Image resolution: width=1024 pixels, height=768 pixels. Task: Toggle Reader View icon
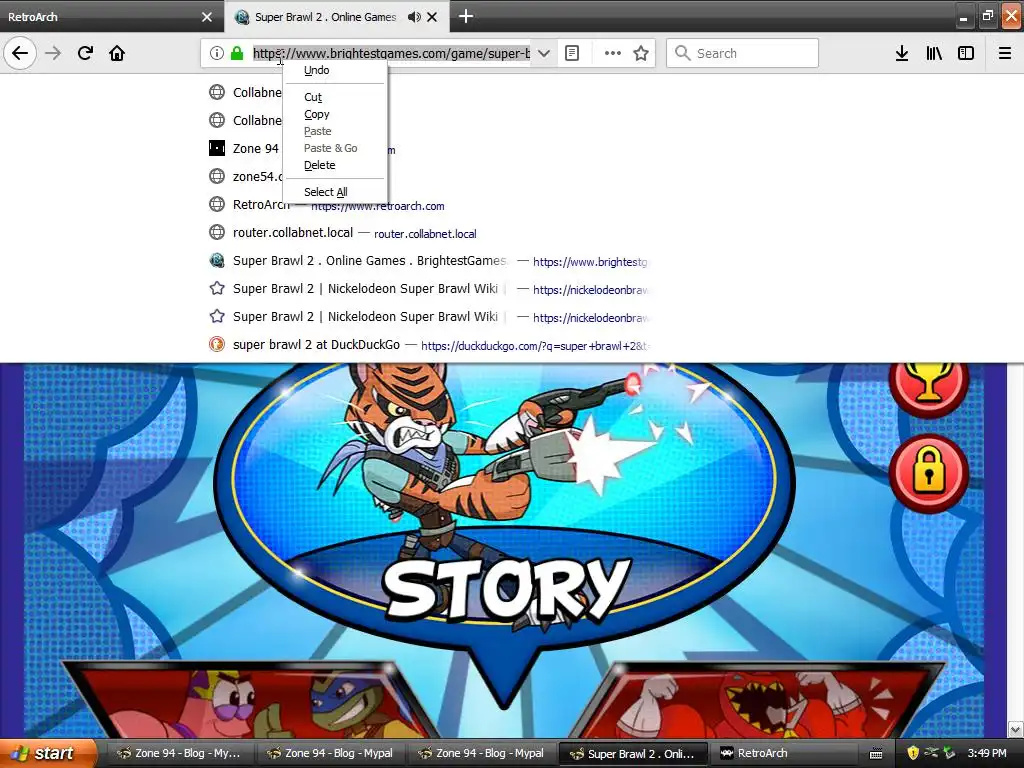click(x=572, y=53)
